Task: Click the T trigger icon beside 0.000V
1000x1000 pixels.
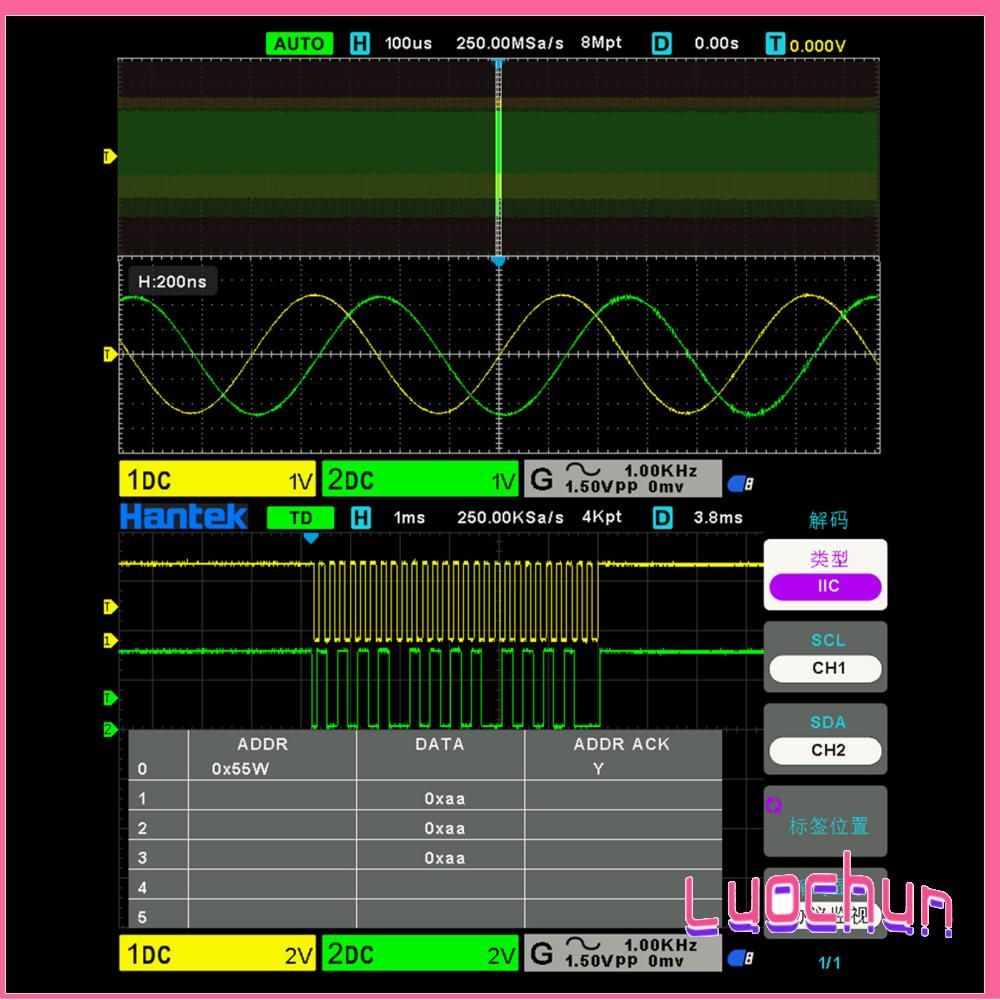Action: tap(775, 43)
